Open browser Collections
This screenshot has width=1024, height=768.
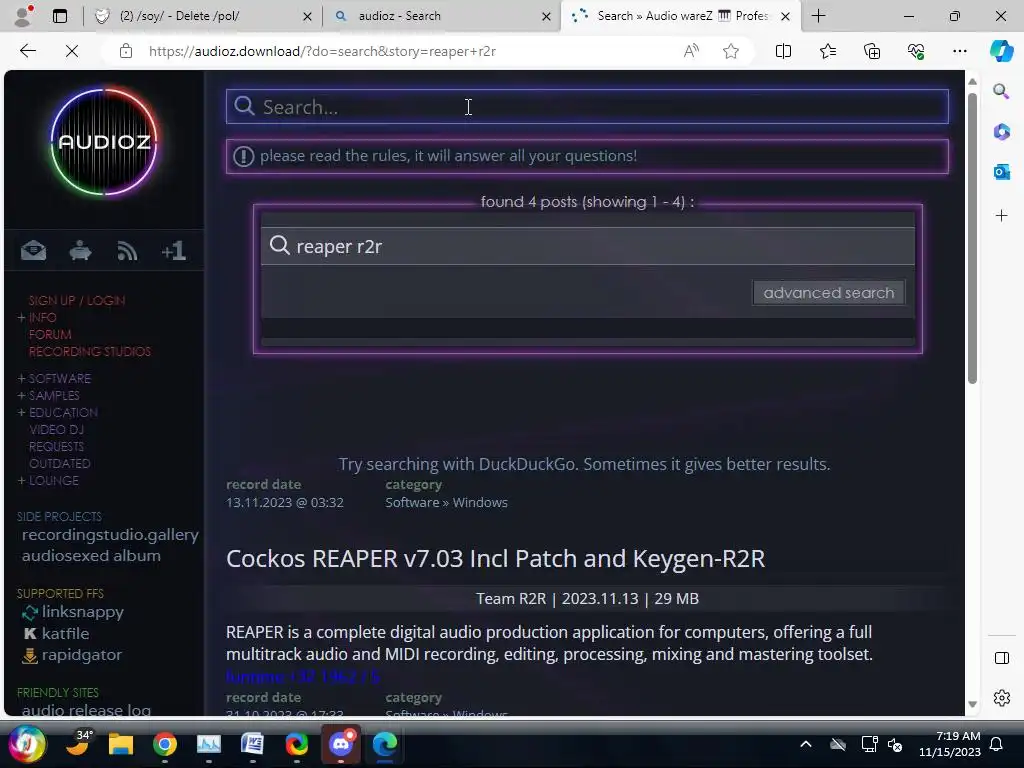click(x=872, y=51)
